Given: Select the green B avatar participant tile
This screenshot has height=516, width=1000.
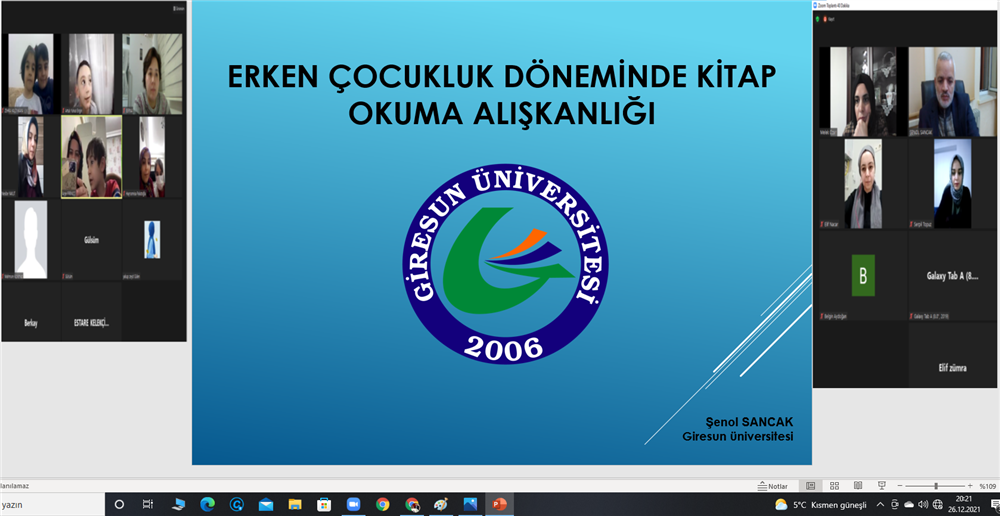Looking at the screenshot, I should point(862,276).
